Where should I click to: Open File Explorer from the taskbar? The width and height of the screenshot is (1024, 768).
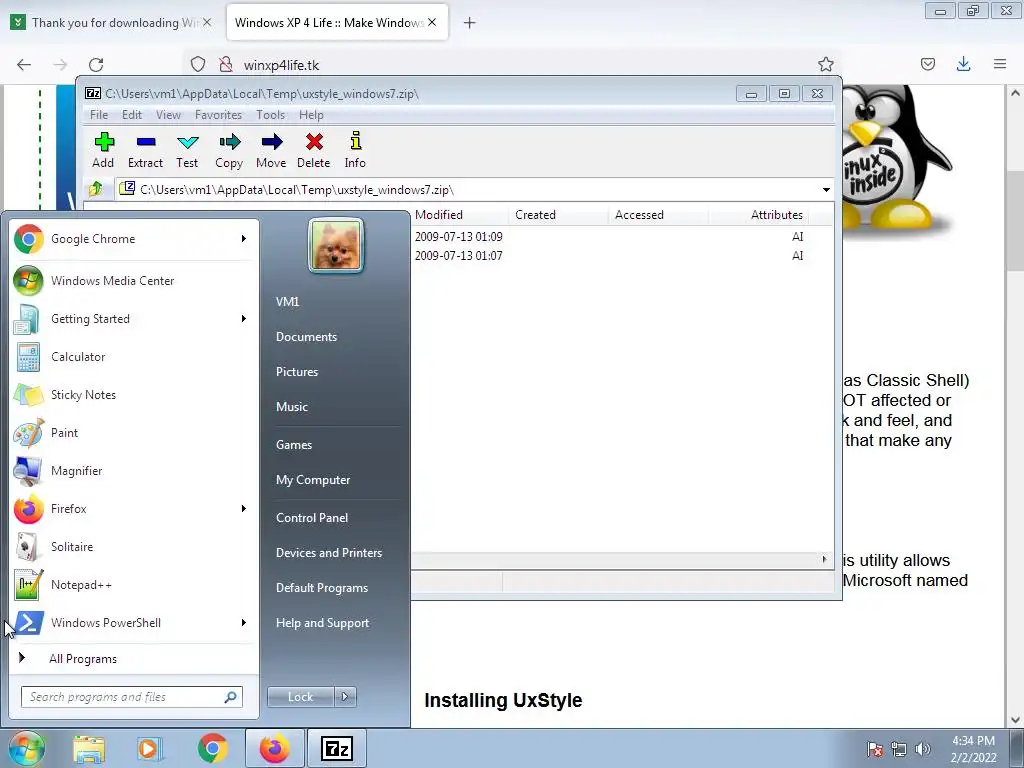click(x=89, y=748)
